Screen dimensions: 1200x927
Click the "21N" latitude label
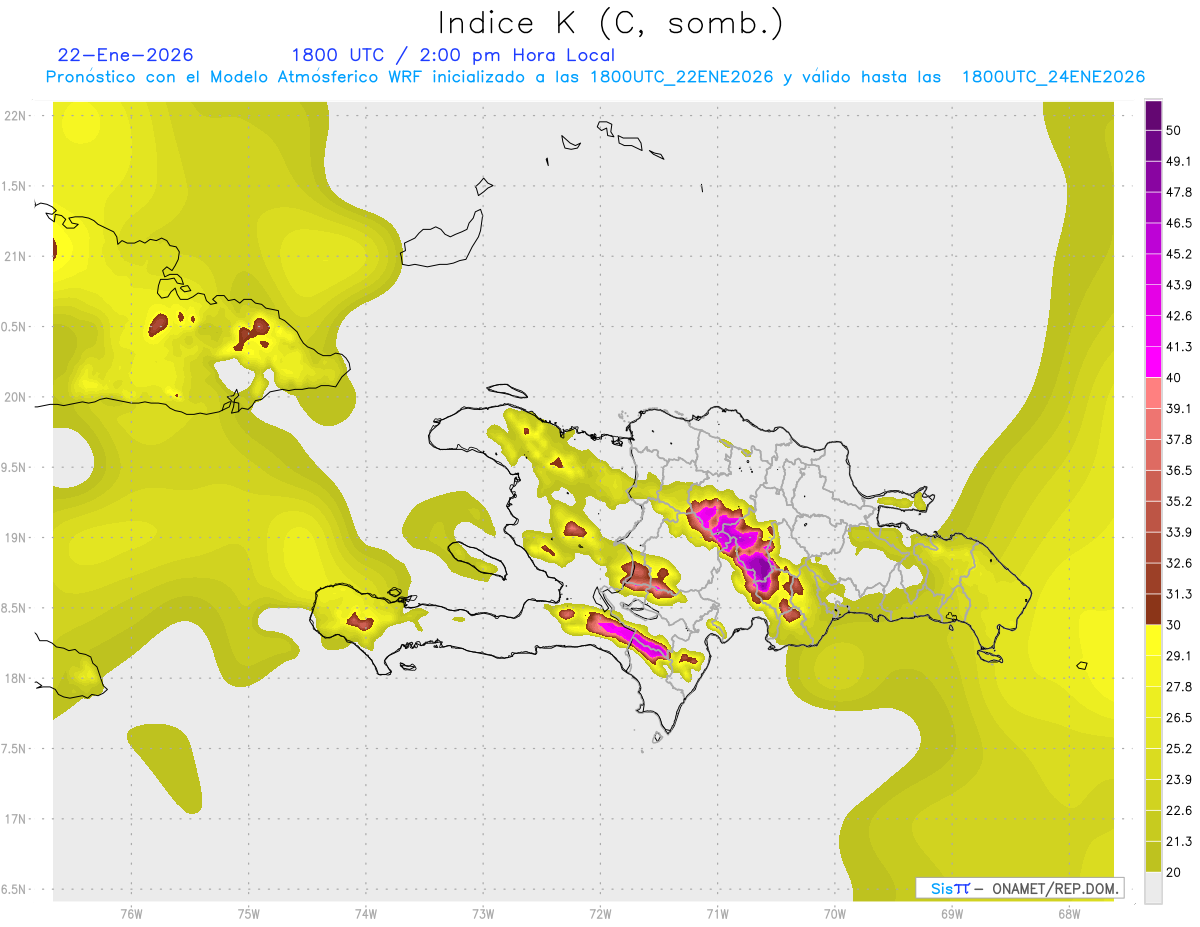coord(14,256)
